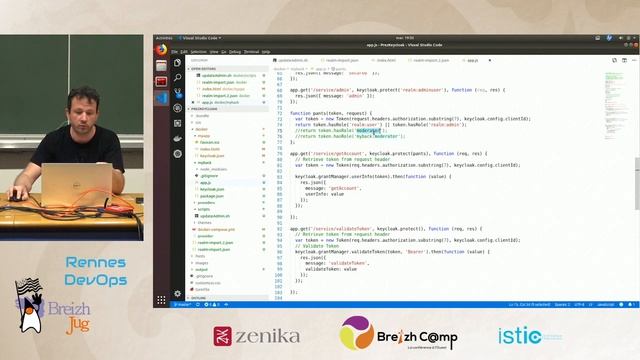The height and width of the screenshot is (360, 640).
Task: Switch to the index.html editor tab
Action: [384, 60]
